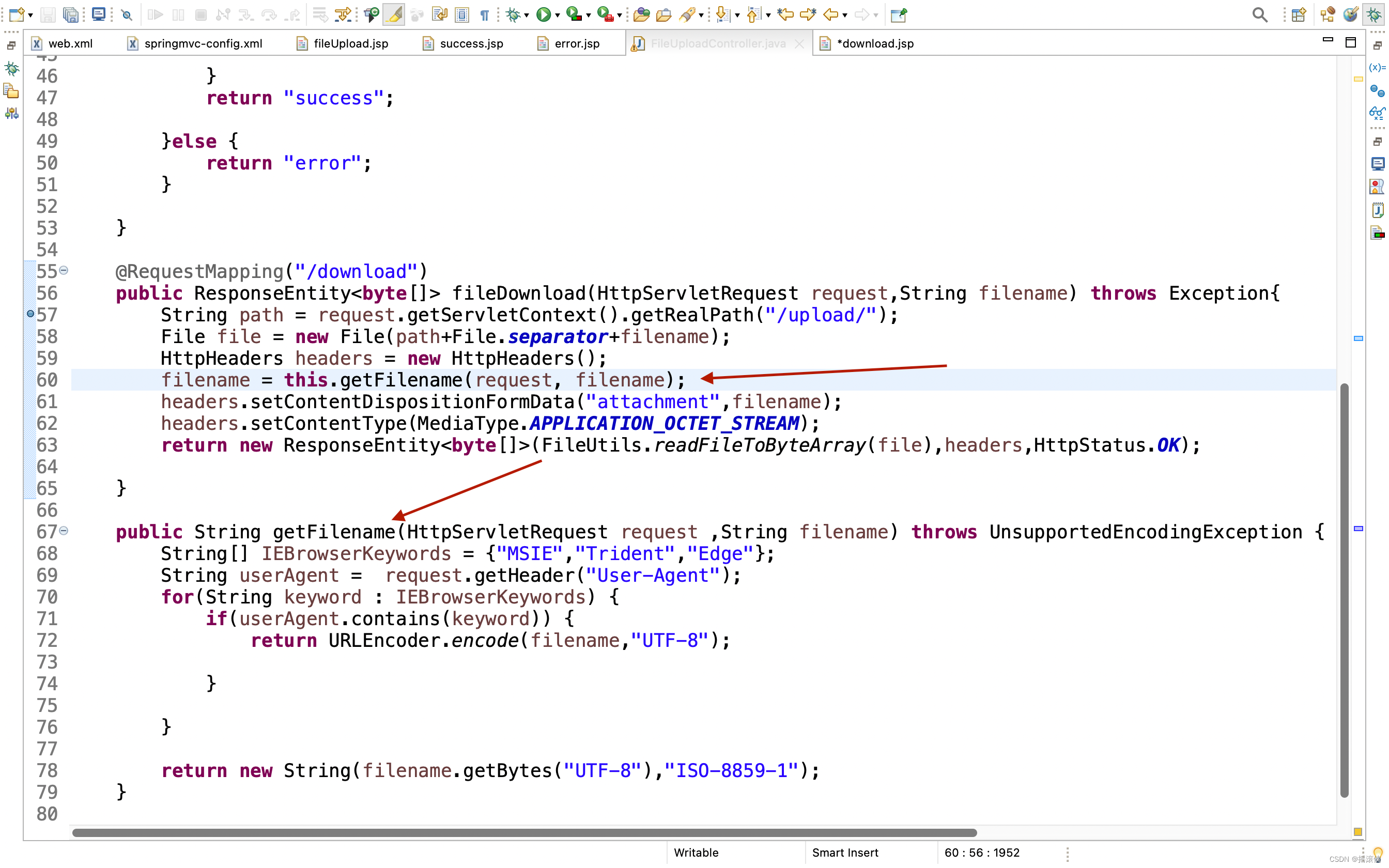Open the Back history dropdown arrow

tap(845, 16)
